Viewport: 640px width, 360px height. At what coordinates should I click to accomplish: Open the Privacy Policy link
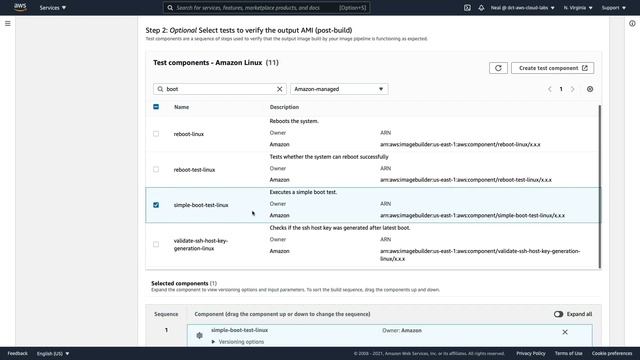pyautogui.click(x=531, y=353)
